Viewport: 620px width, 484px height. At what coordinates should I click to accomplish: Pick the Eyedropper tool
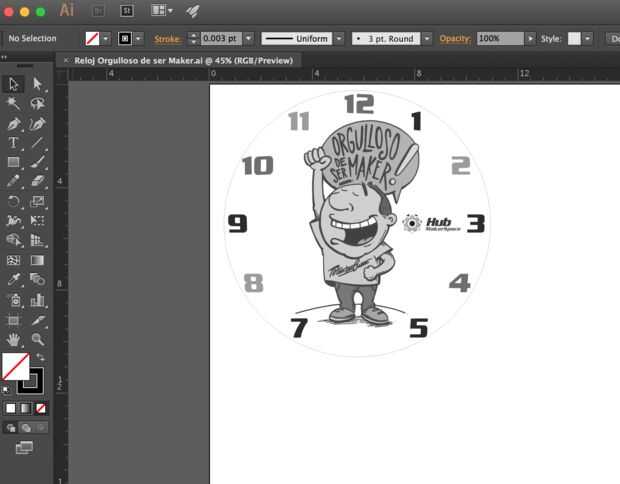(x=13, y=280)
